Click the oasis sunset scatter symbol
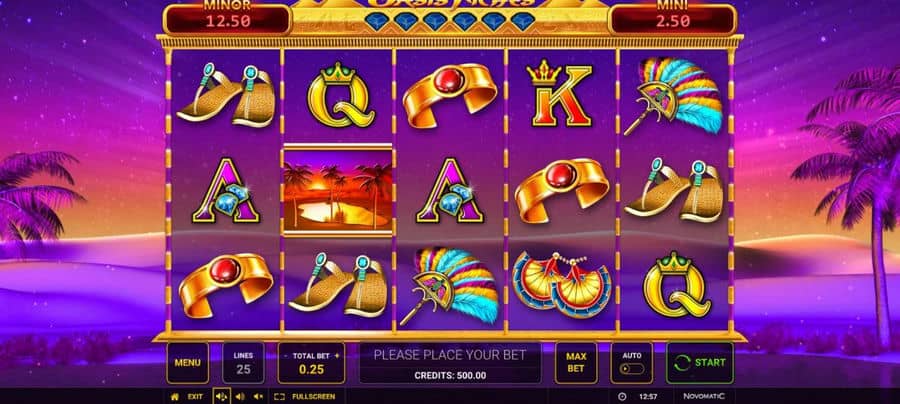 pos(338,190)
